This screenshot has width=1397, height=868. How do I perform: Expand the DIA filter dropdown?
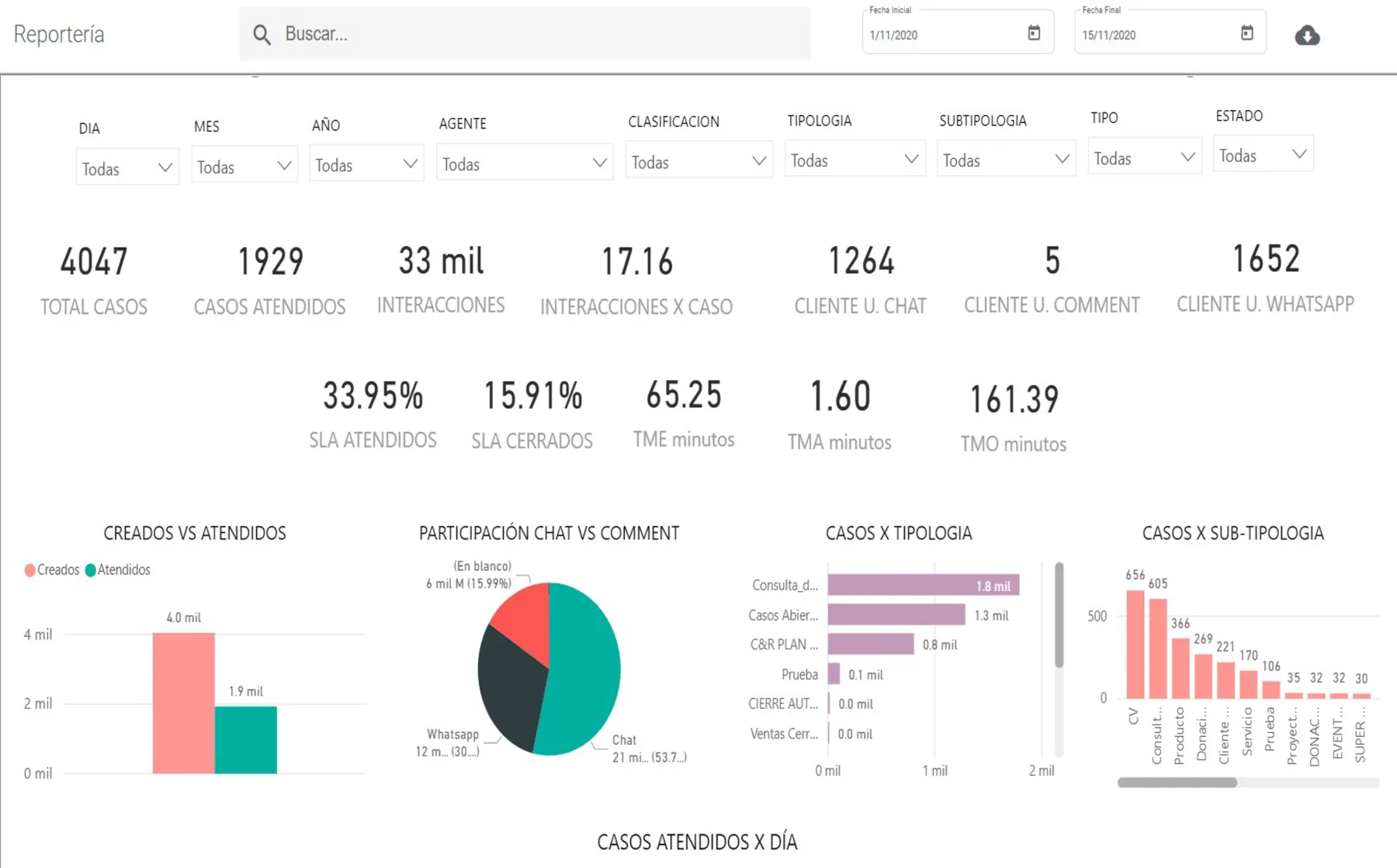(127, 168)
